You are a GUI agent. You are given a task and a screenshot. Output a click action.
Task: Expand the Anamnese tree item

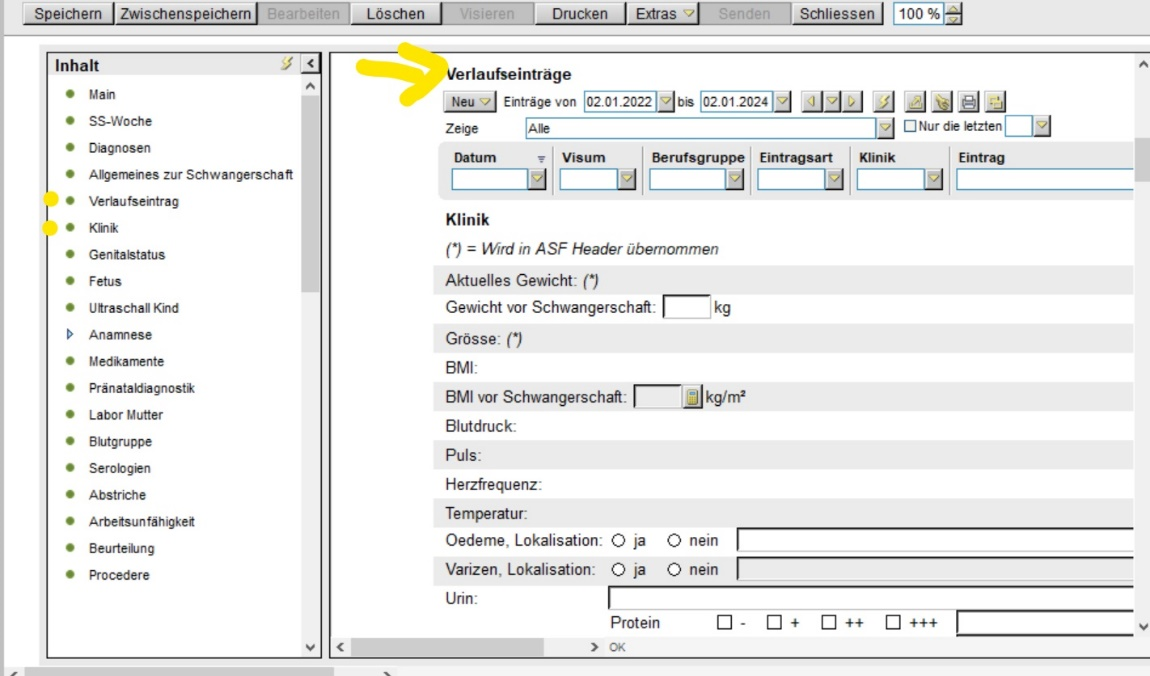tap(70, 335)
